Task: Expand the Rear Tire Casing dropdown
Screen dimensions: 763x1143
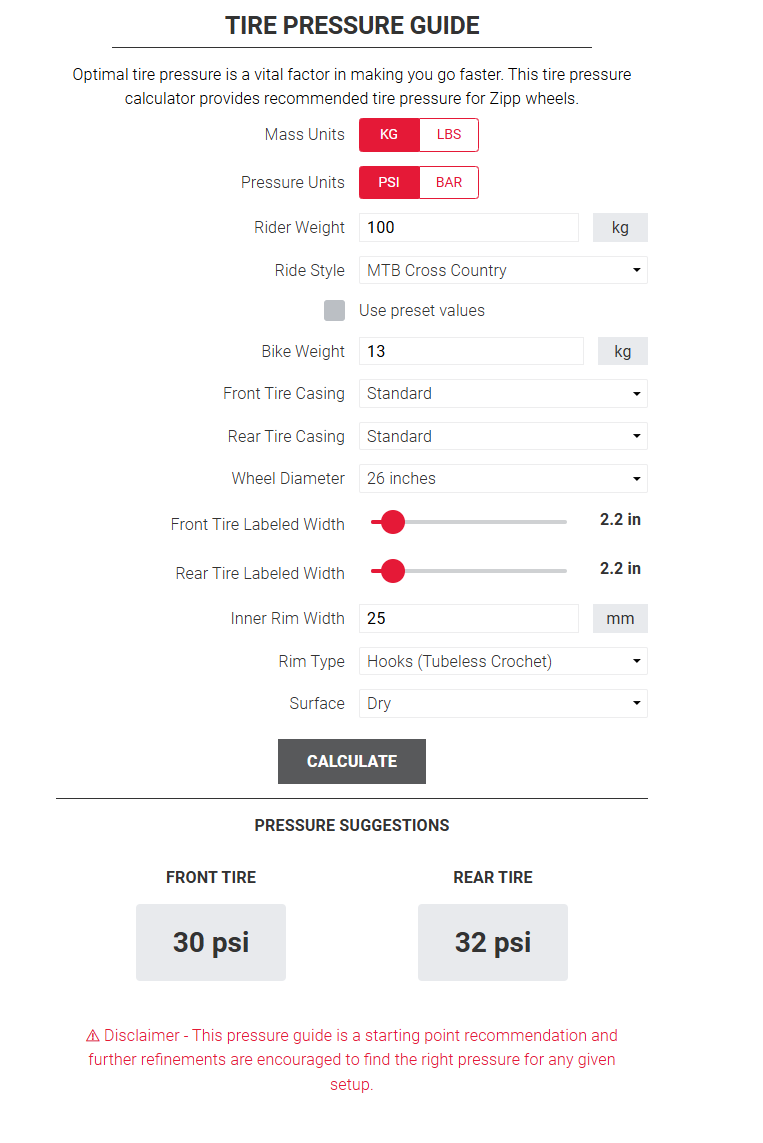Action: (x=503, y=436)
